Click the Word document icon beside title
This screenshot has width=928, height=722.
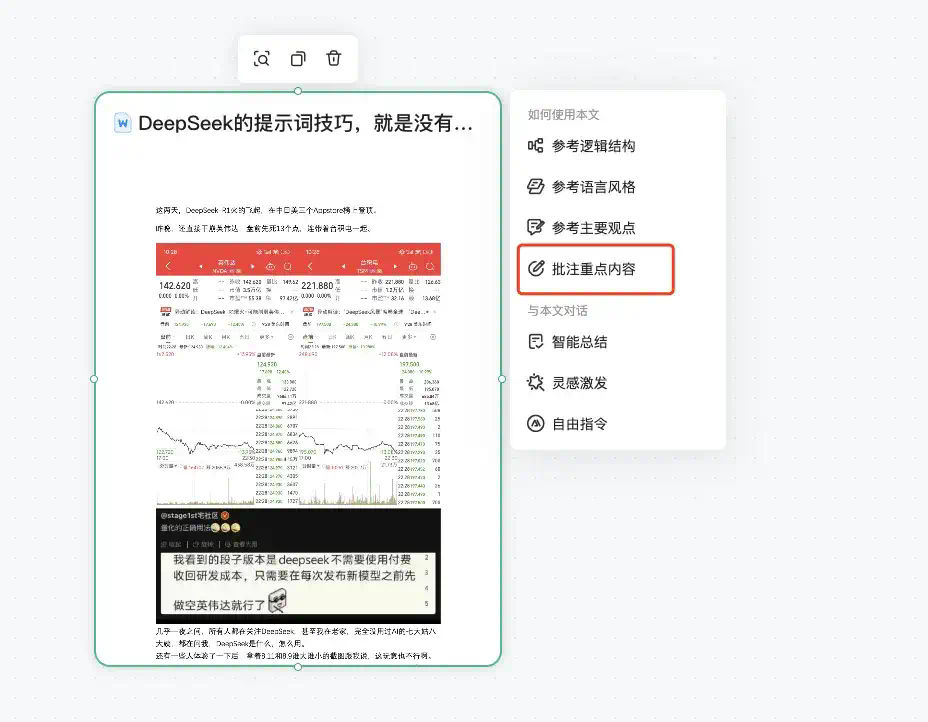[x=123, y=123]
